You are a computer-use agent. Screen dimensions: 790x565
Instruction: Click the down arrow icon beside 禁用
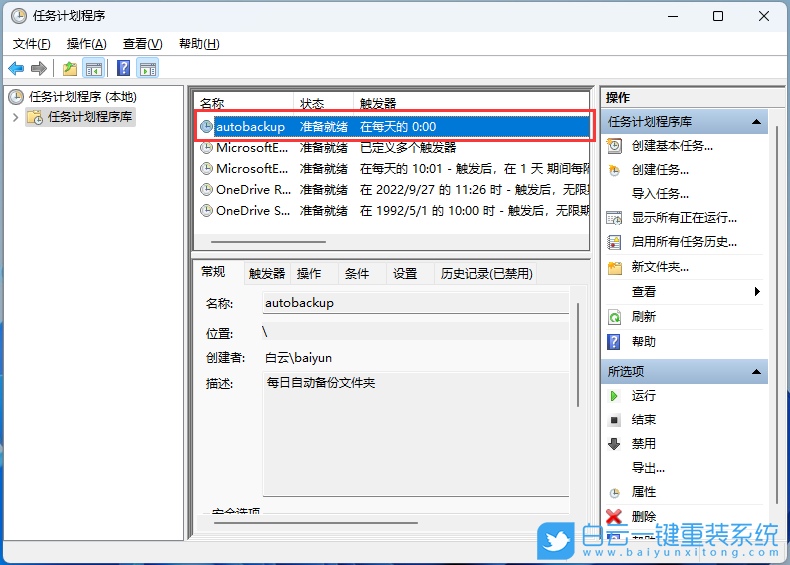(614, 444)
